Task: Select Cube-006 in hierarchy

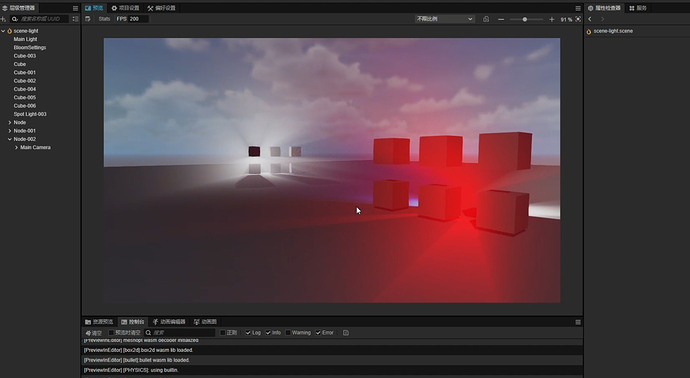Action: tap(25, 106)
